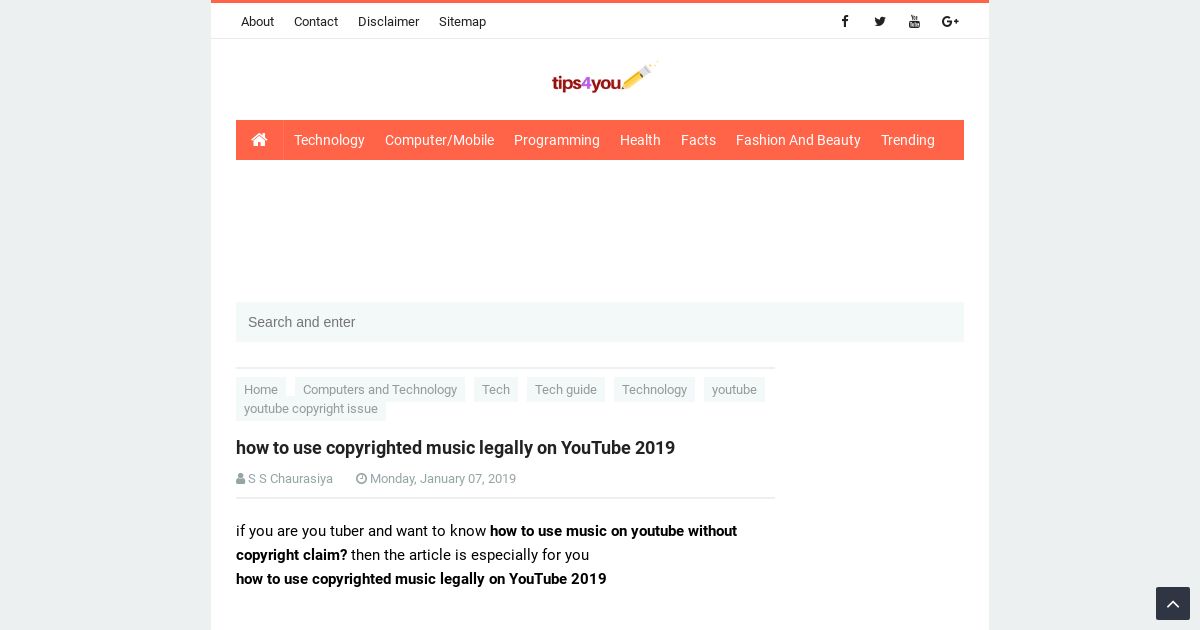This screenshot has height=630, width=1200.
Task: Select the Fashion And Beauty menu item
Action: [x=798, y=140]
